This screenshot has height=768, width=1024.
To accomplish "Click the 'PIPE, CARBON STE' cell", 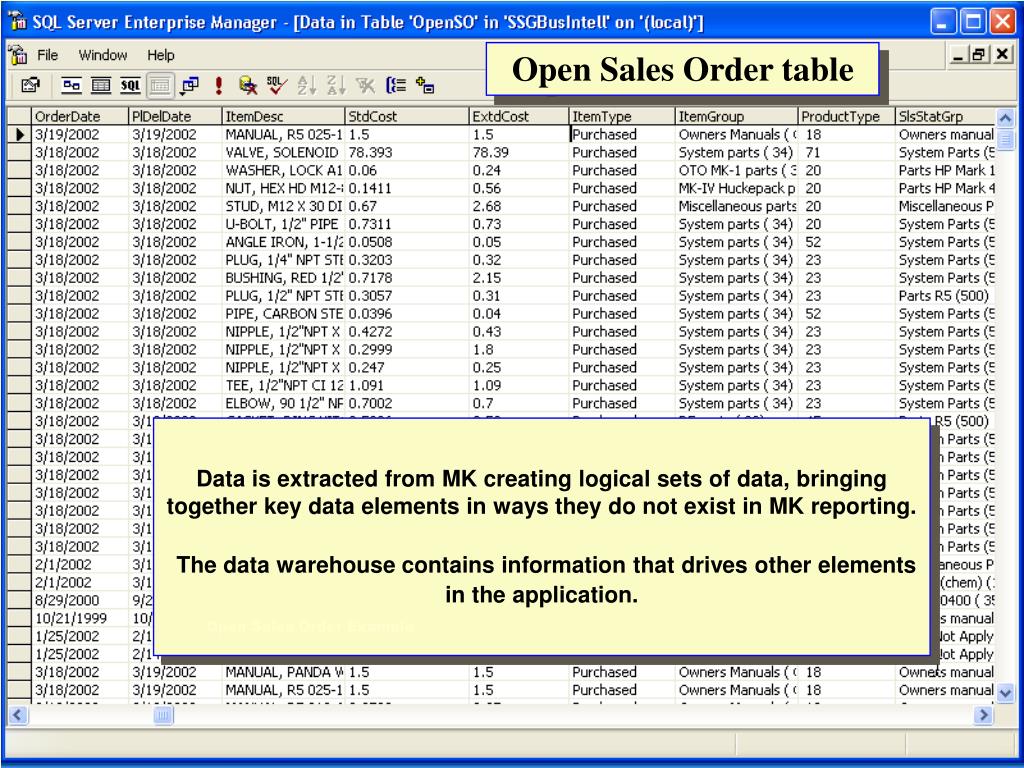I will coord(283,313).
